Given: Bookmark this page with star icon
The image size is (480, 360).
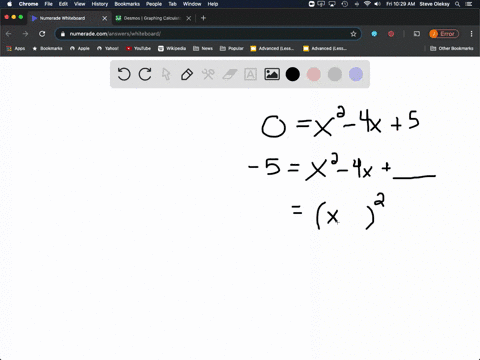Looking at the screenshot, I should 353,34.
